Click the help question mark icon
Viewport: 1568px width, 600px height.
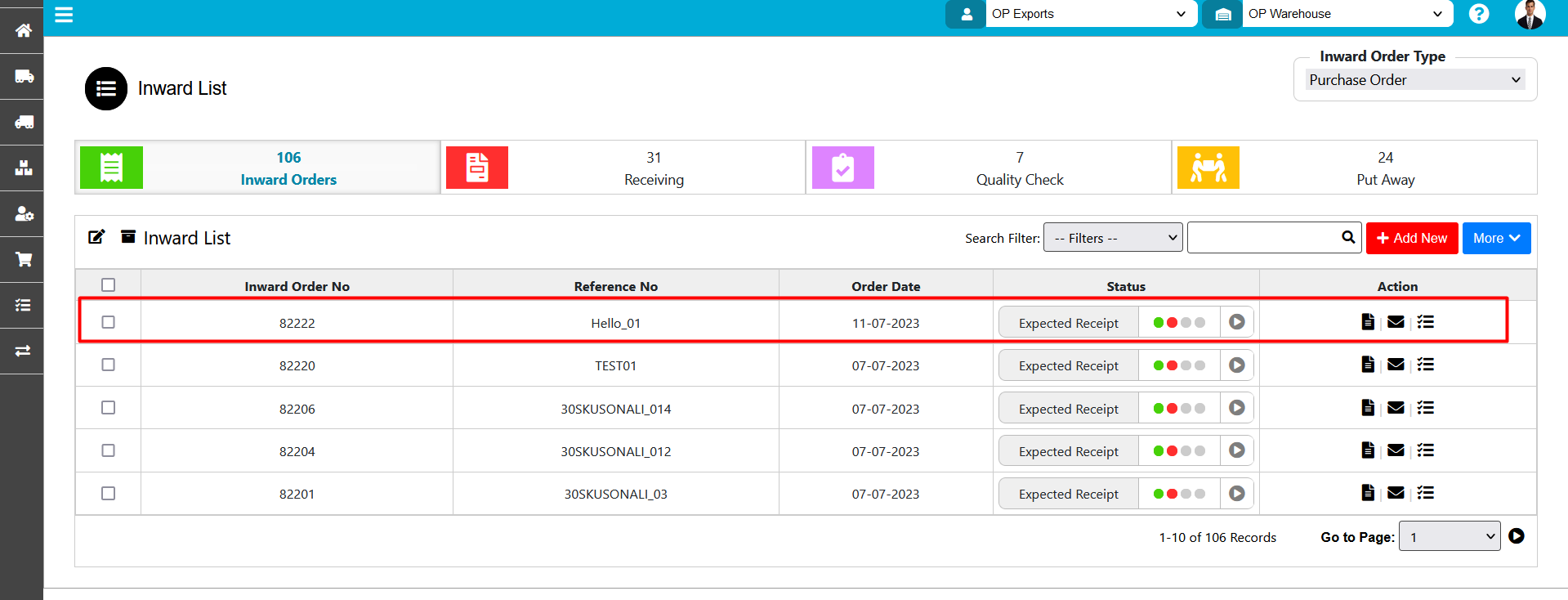(x=1478, y=14)
